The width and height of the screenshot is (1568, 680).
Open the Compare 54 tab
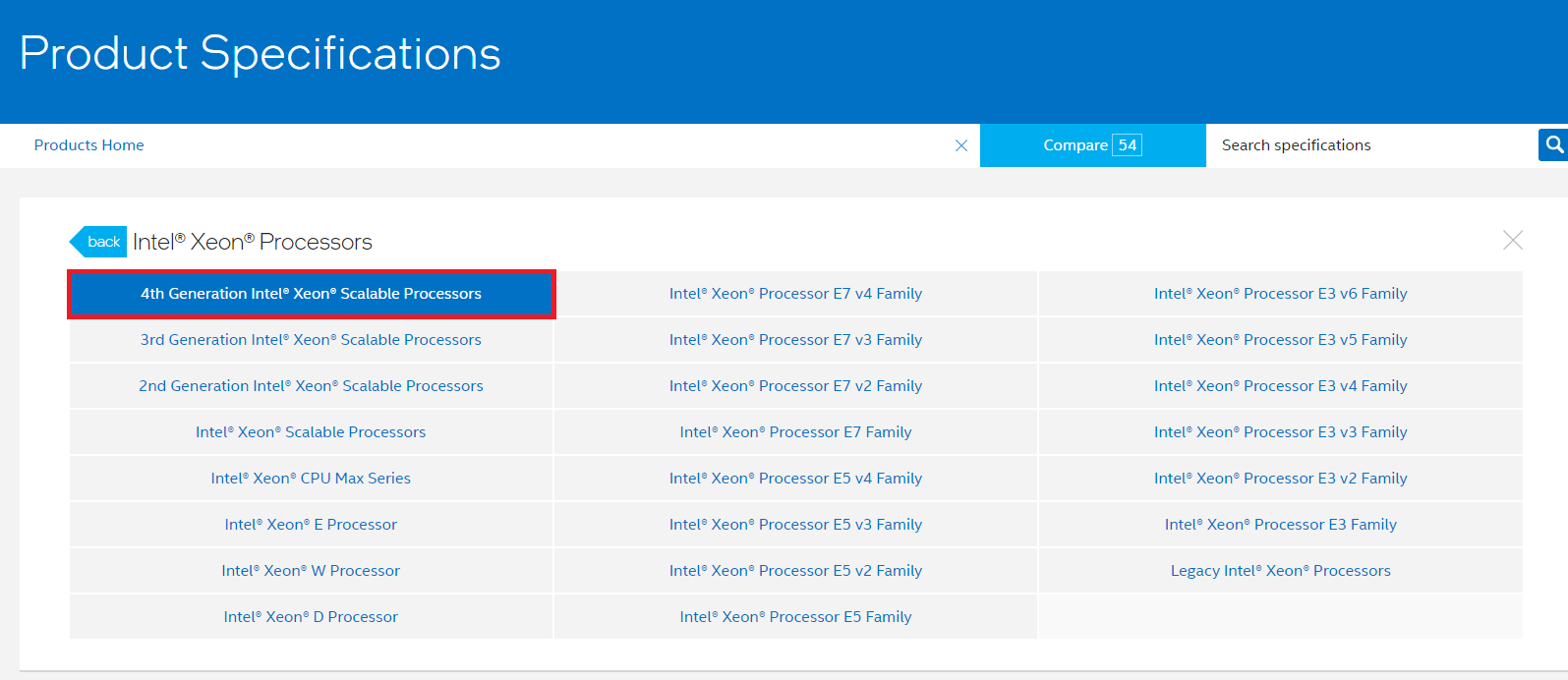[1092, 145]
